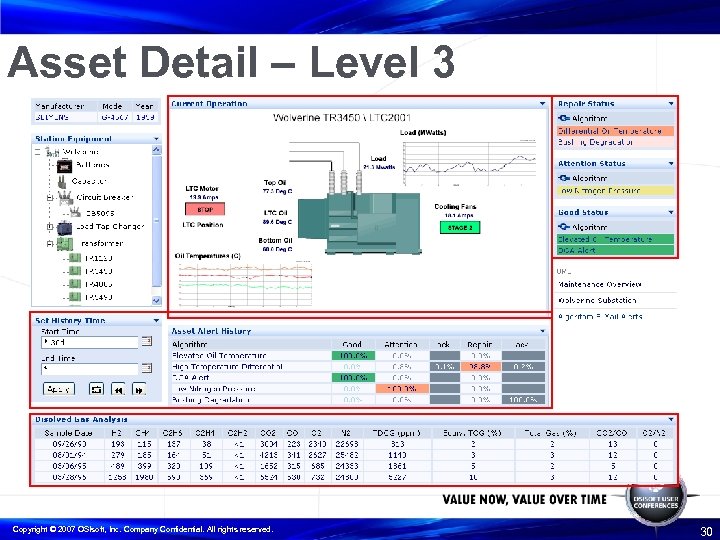720x540 pixels.
Task: Click Algorithm icon under Good Status
Action: [x=564, y=227]
